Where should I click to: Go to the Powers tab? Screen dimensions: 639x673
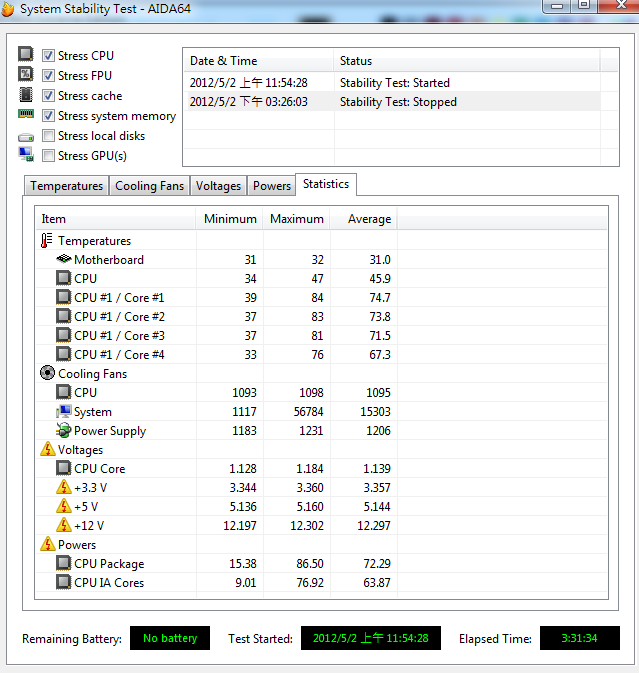[272, 186]
